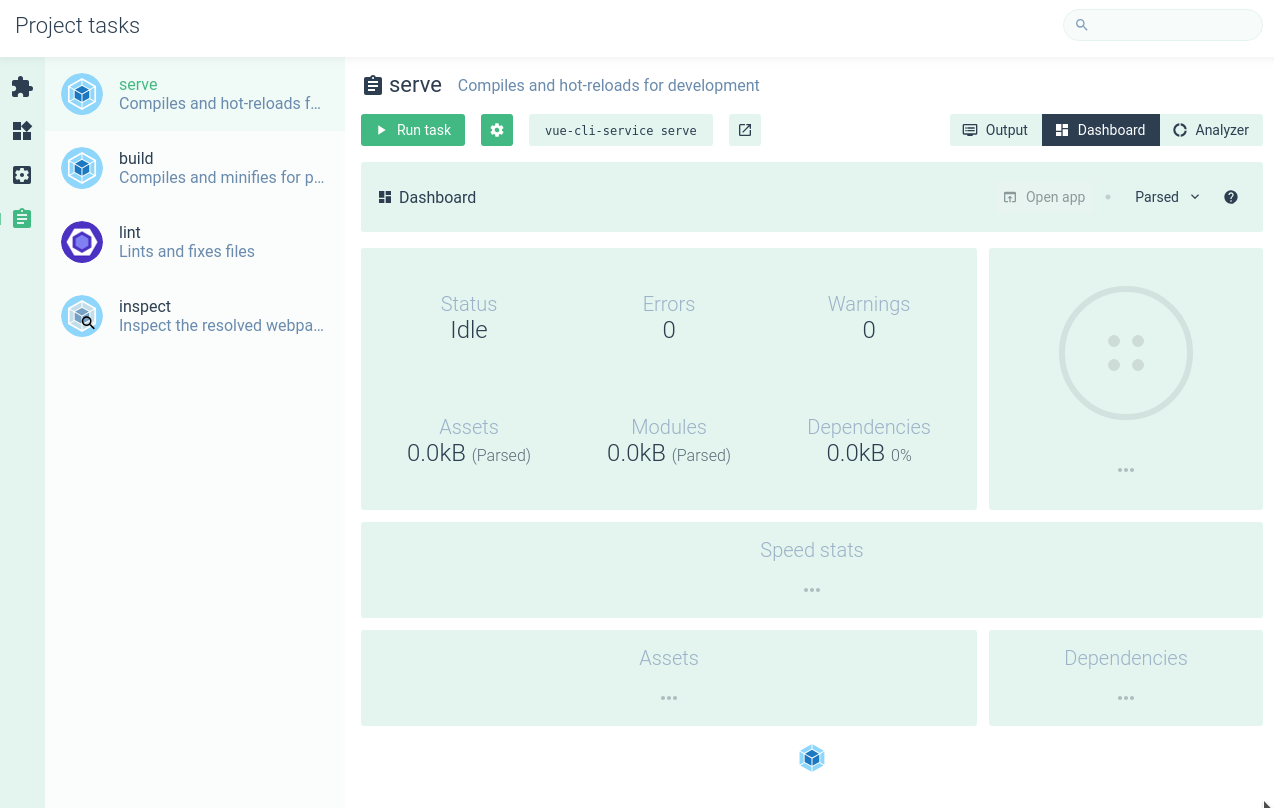This screenshot has width=1274, height=808.
Task: Select the inspect task in the list
Action: click(x=195, y=316)
